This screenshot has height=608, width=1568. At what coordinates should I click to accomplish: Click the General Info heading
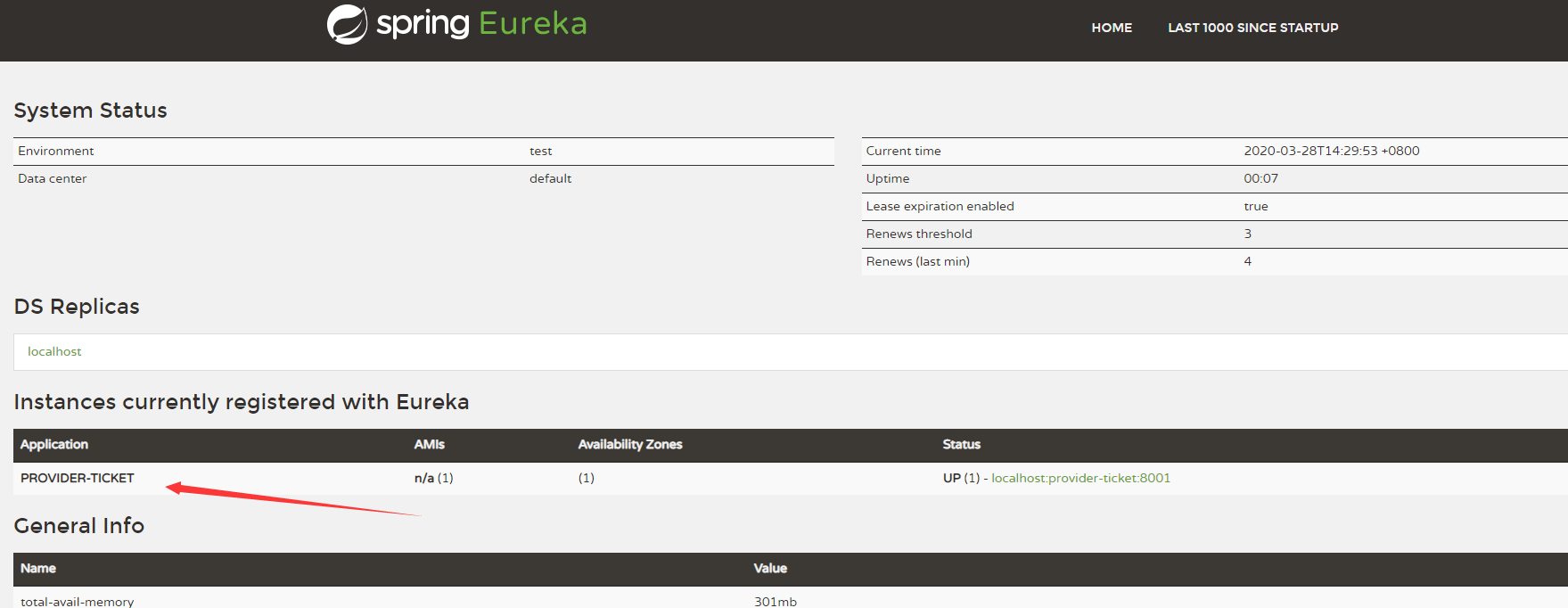click(78, 526)
